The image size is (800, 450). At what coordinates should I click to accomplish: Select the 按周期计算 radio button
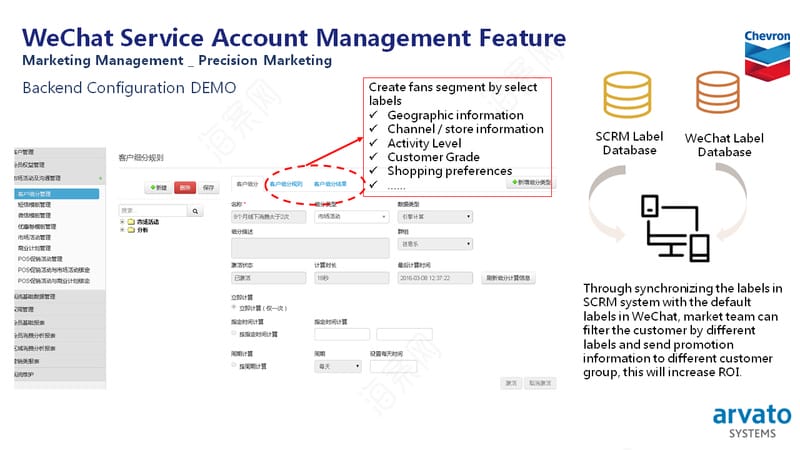coord(234,366)
